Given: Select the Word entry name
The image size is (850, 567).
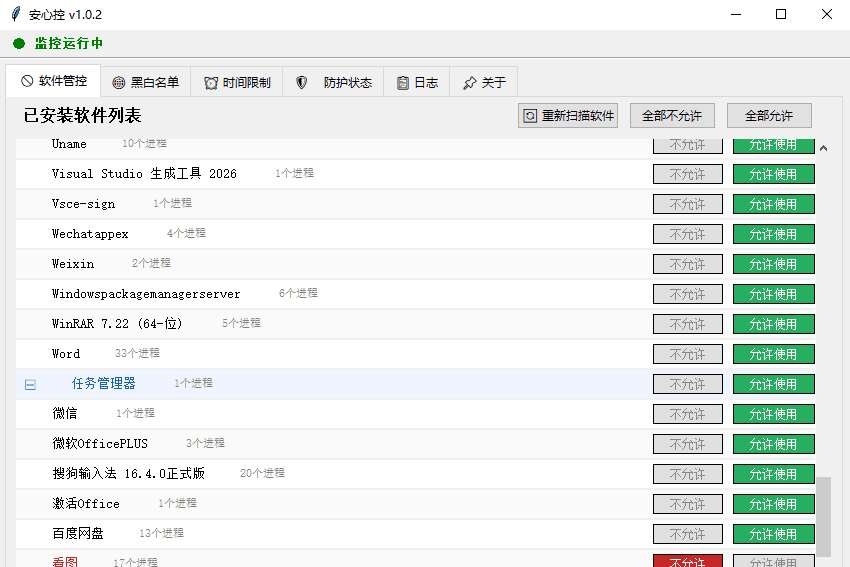Looking at the screenshot, I should (66, 353).
